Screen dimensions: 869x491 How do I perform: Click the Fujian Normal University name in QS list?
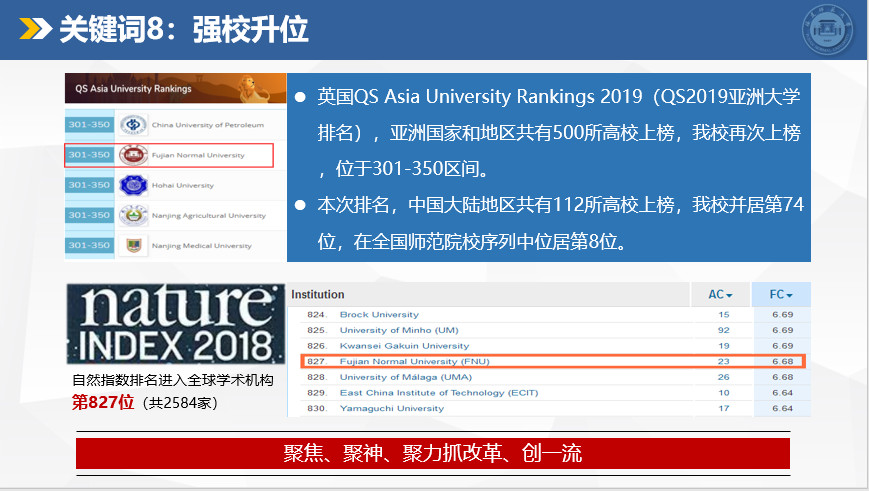pyautogui.click(x=198, y=155)
